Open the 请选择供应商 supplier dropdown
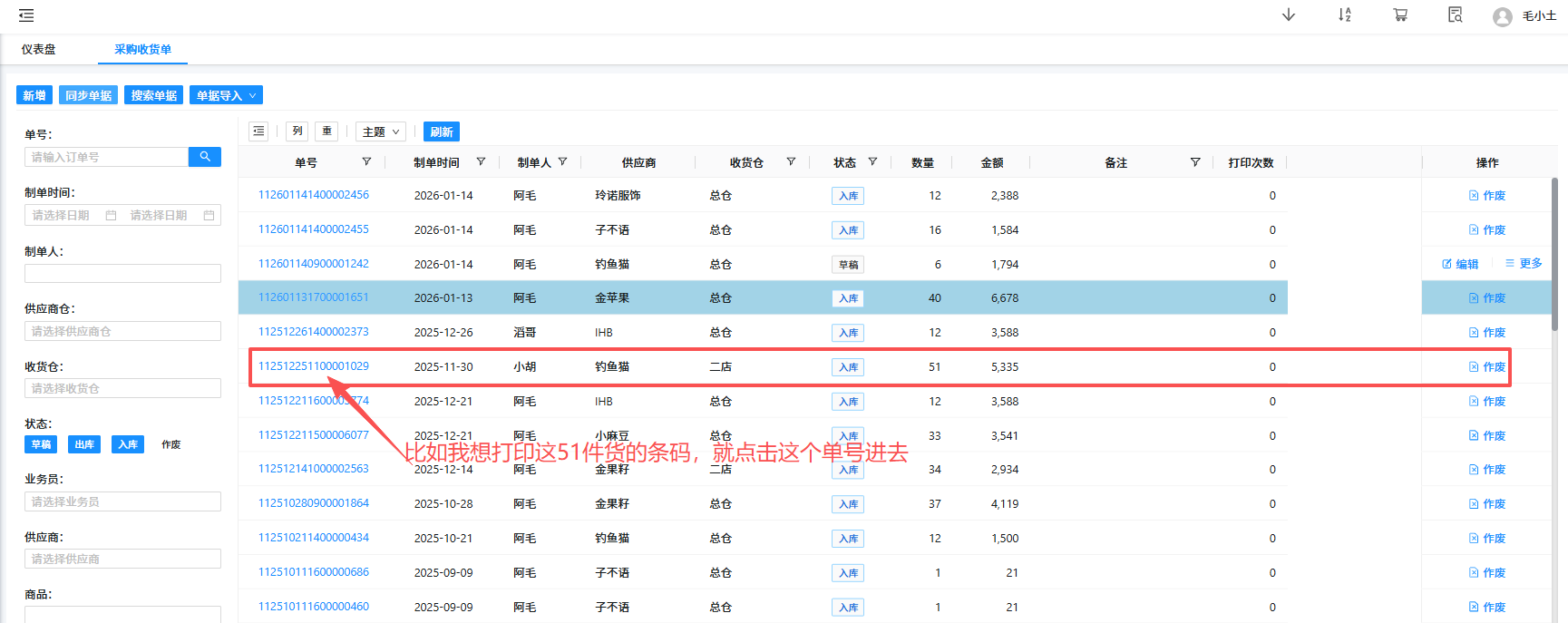The width and height of the screenshot is (1568, 623). point(122,559)
